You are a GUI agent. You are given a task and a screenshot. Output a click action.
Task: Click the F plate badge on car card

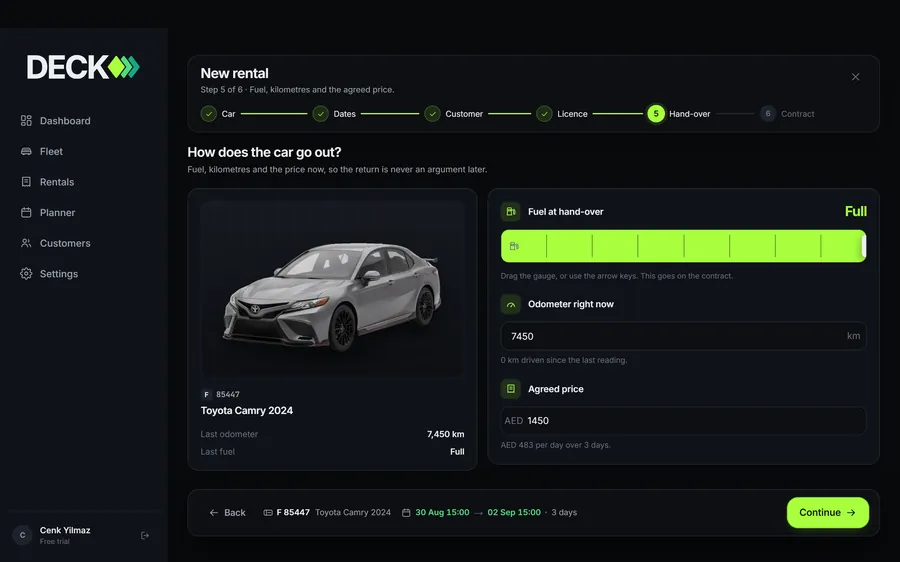[206, 394]
